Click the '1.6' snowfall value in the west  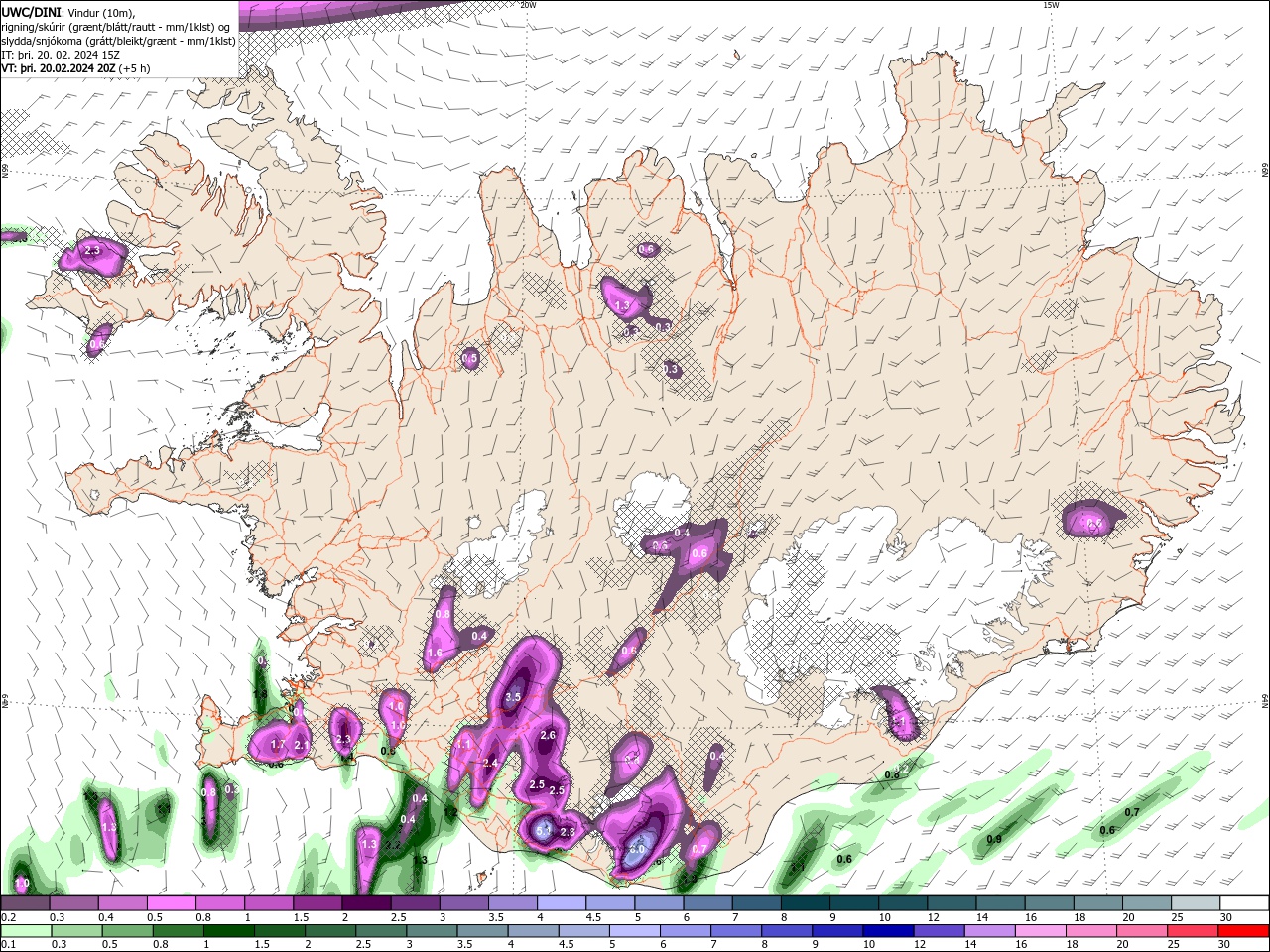point(434,654)
